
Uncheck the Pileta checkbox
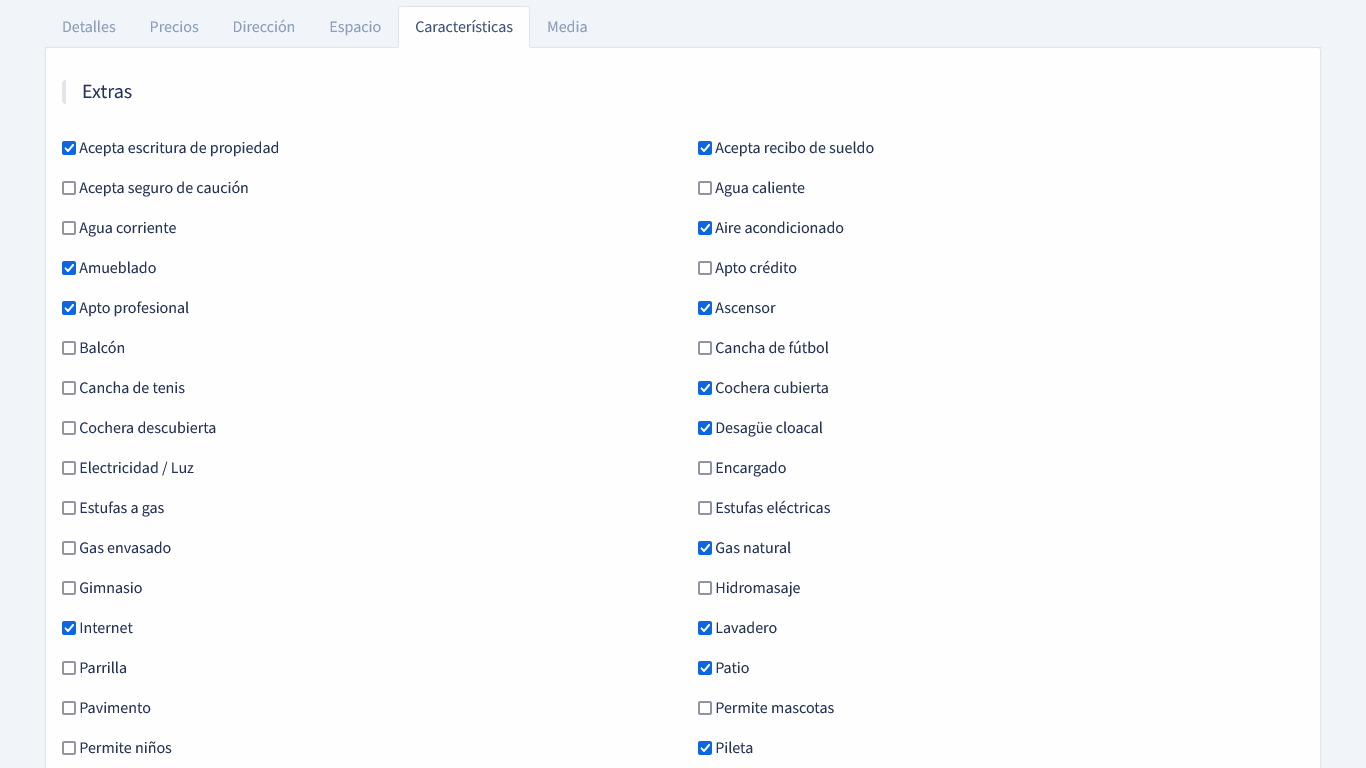click(x=705, y=748)
